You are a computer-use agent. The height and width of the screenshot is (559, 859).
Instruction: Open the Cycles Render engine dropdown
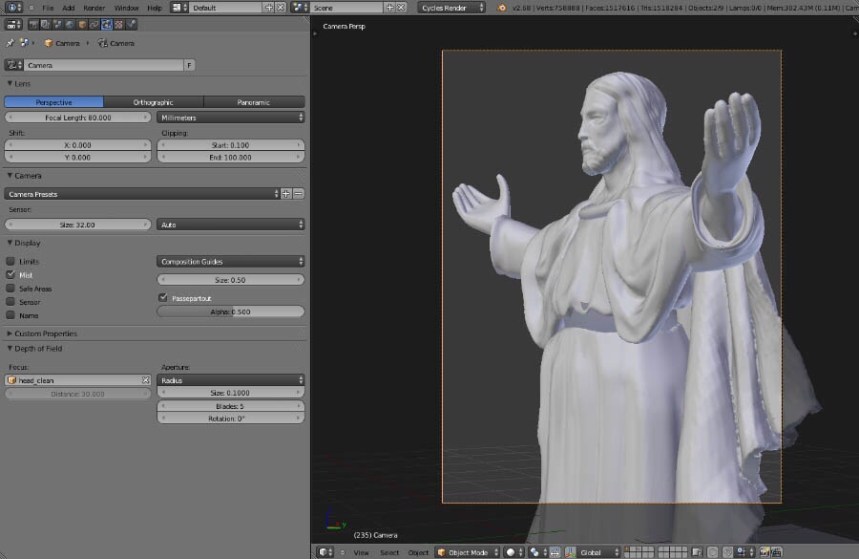tap(451, 7)
